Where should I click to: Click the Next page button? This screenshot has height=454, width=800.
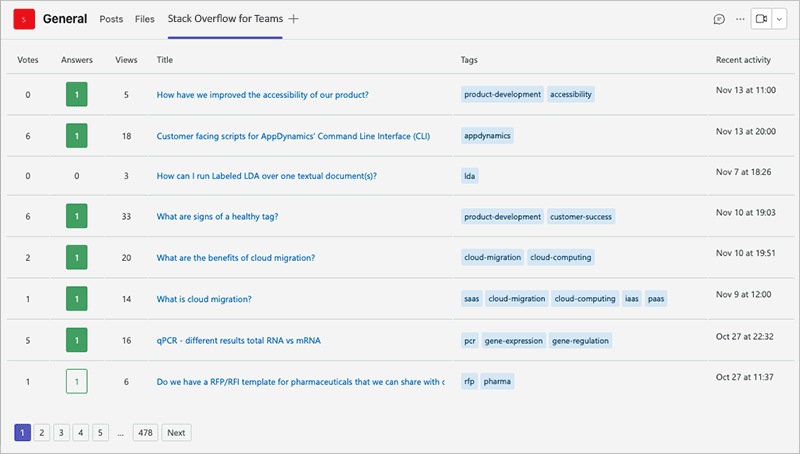point(176,432)
